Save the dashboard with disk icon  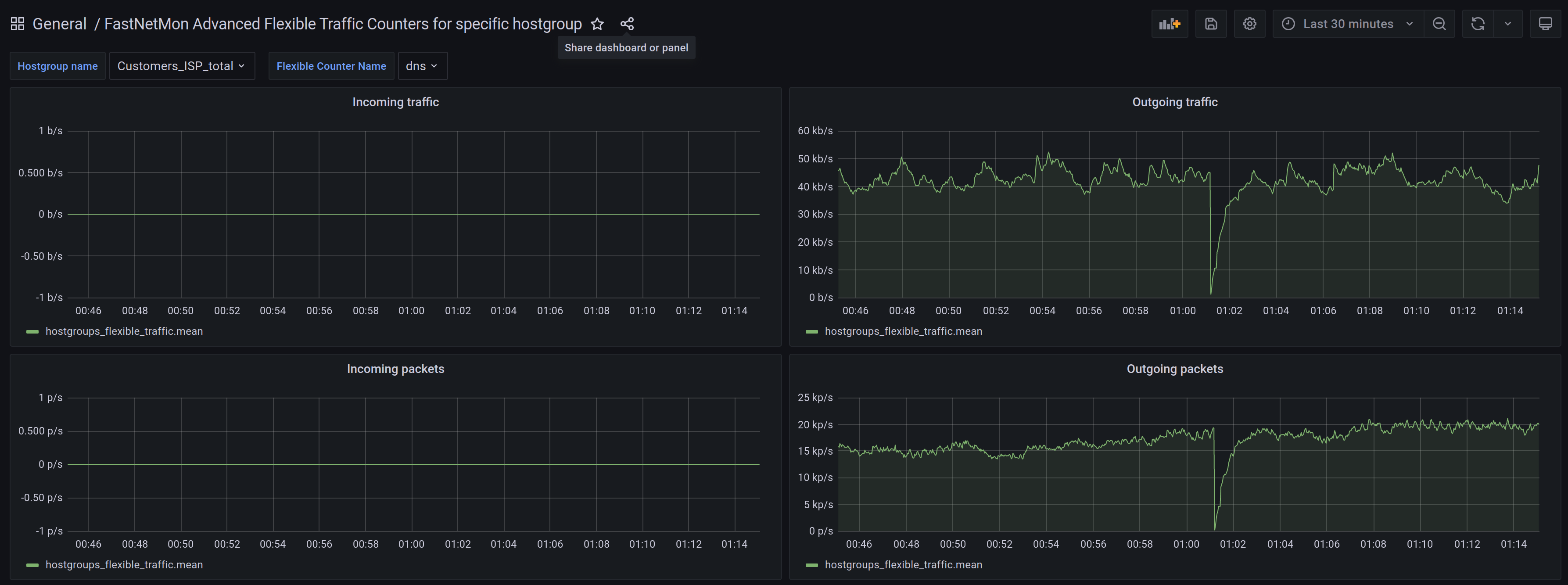pos(1211,24)
